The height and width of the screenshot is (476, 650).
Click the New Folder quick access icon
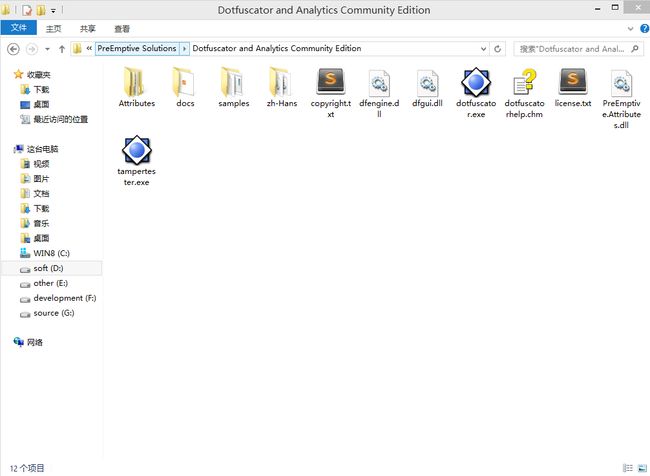pos(41,10)
